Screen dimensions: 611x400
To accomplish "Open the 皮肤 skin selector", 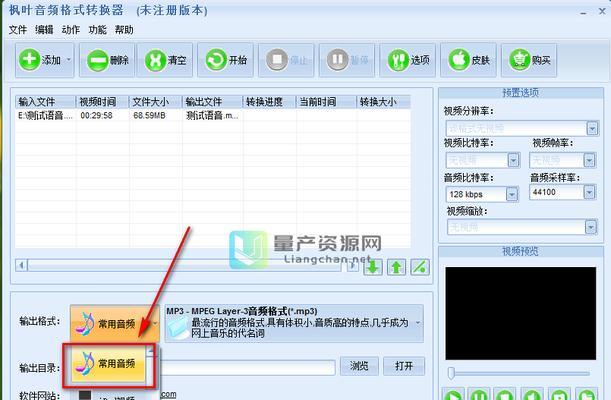I will (x=469, y=60).
